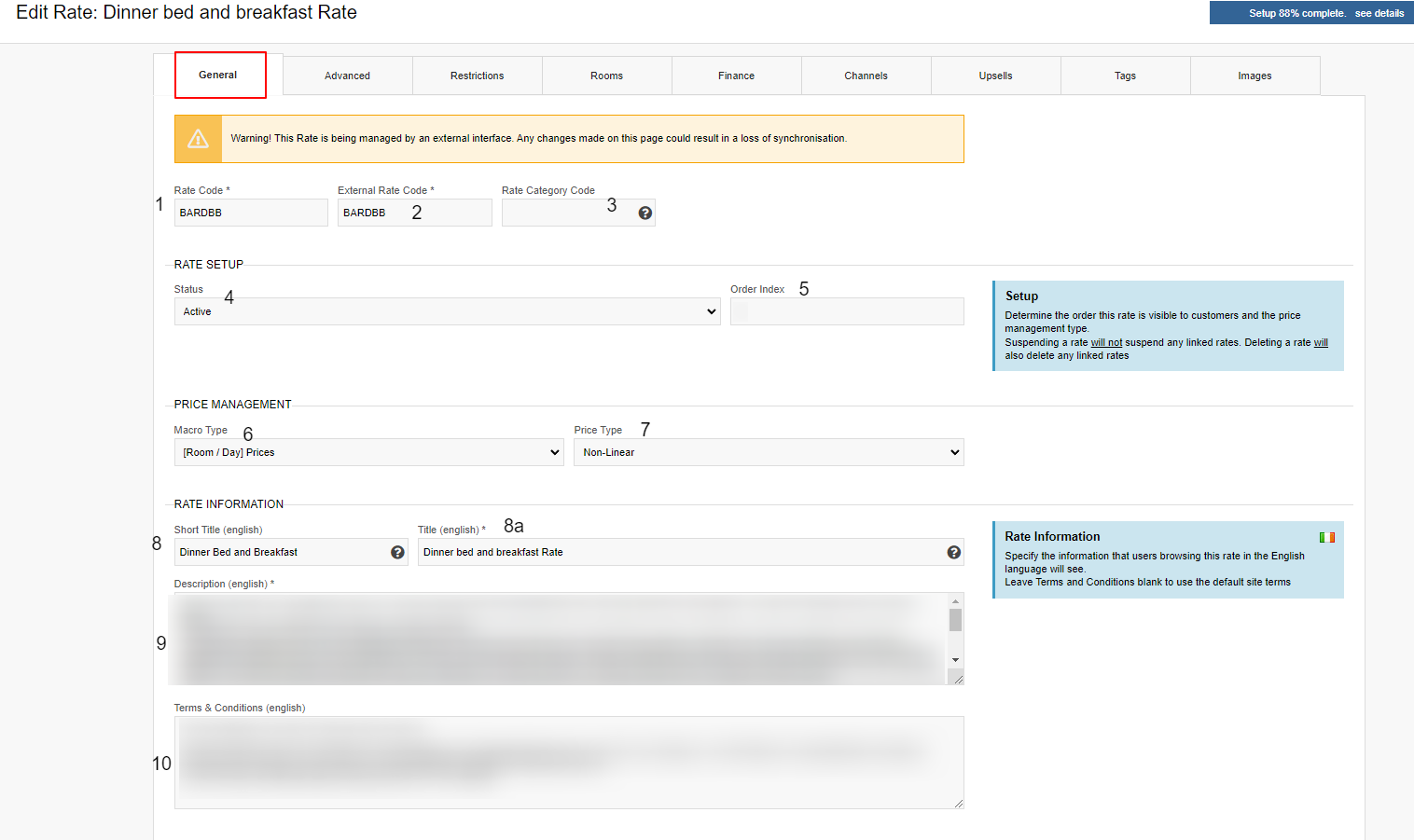The image size is (1414, 840).
Task: Switch to the Advanced tab
Action: (347, 76)
